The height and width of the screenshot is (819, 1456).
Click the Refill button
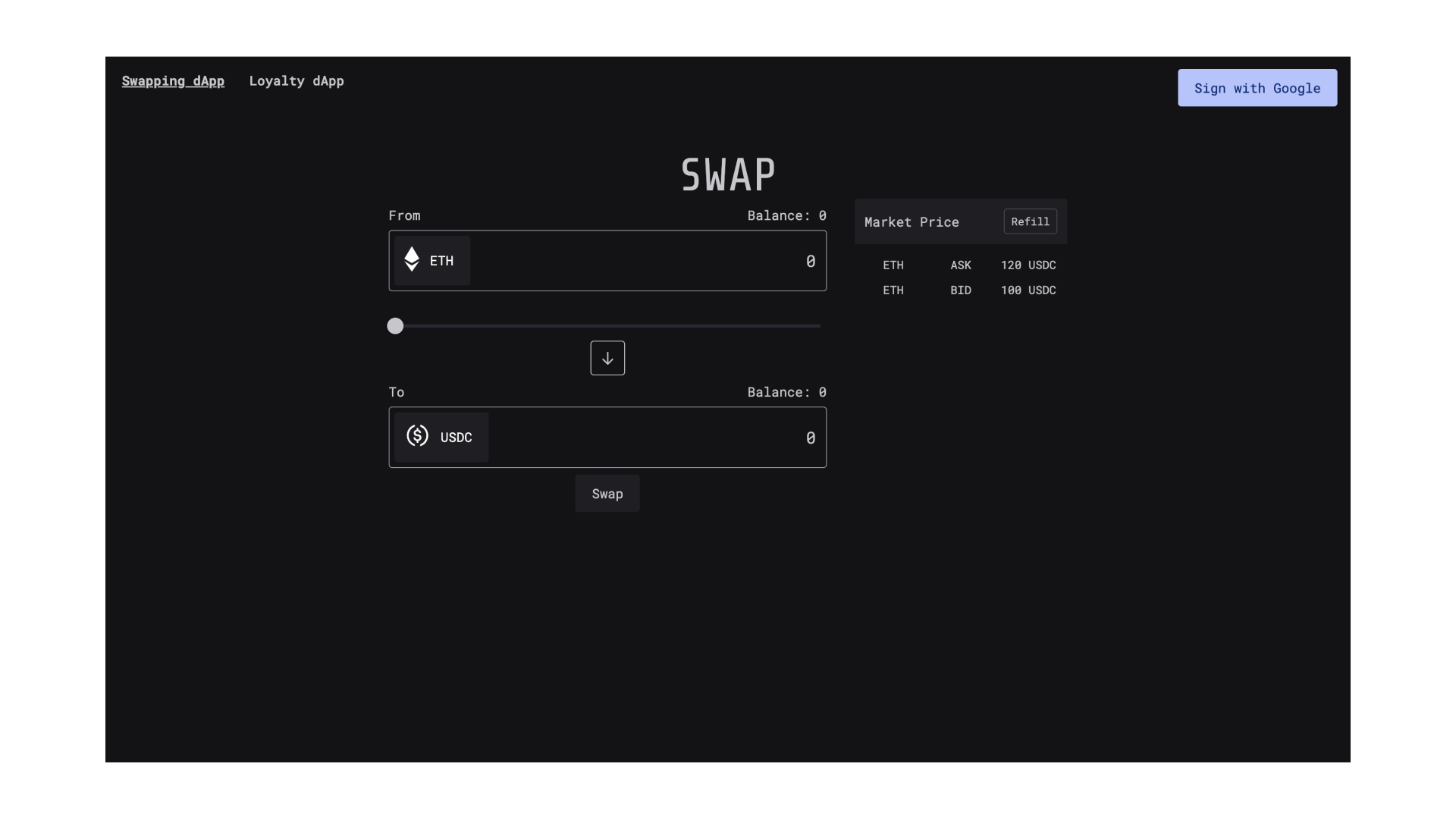click(1030, 221)
